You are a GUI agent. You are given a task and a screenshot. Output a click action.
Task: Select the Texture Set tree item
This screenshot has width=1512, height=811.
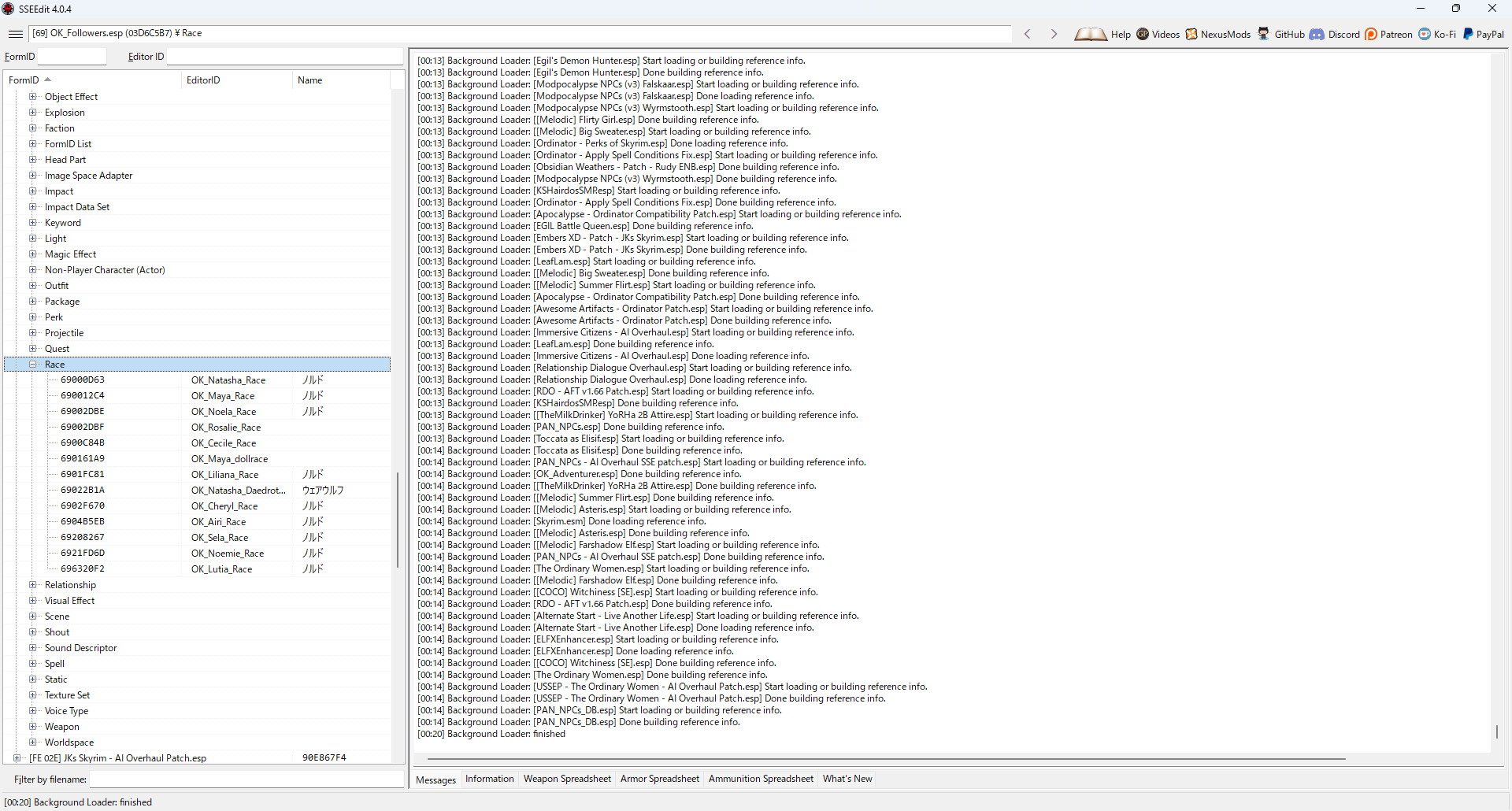[x=67, y=694]
